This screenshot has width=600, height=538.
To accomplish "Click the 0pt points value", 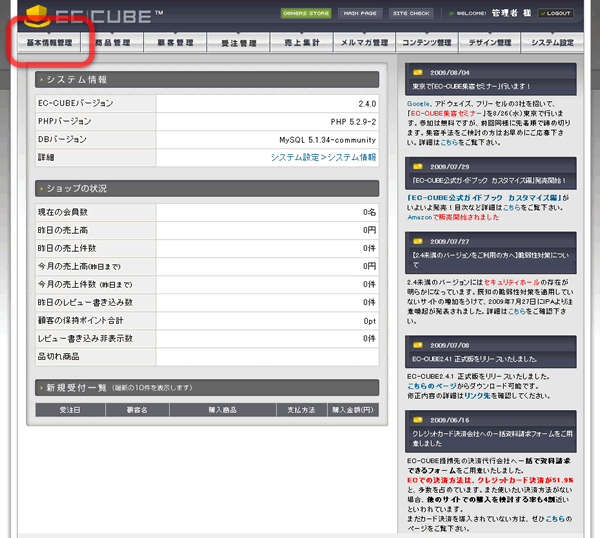I will tap(370, 321).
